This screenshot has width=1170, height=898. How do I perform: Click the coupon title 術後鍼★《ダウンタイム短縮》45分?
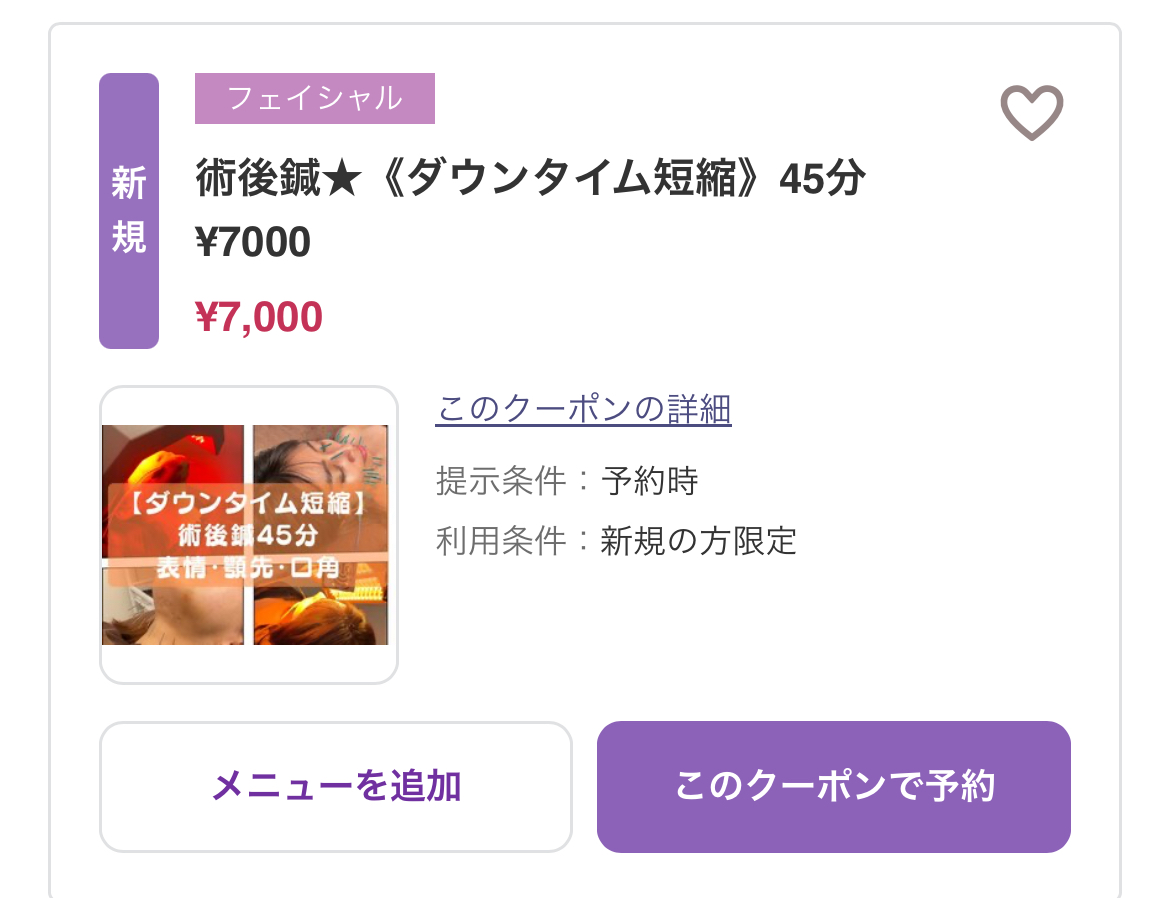530,181
